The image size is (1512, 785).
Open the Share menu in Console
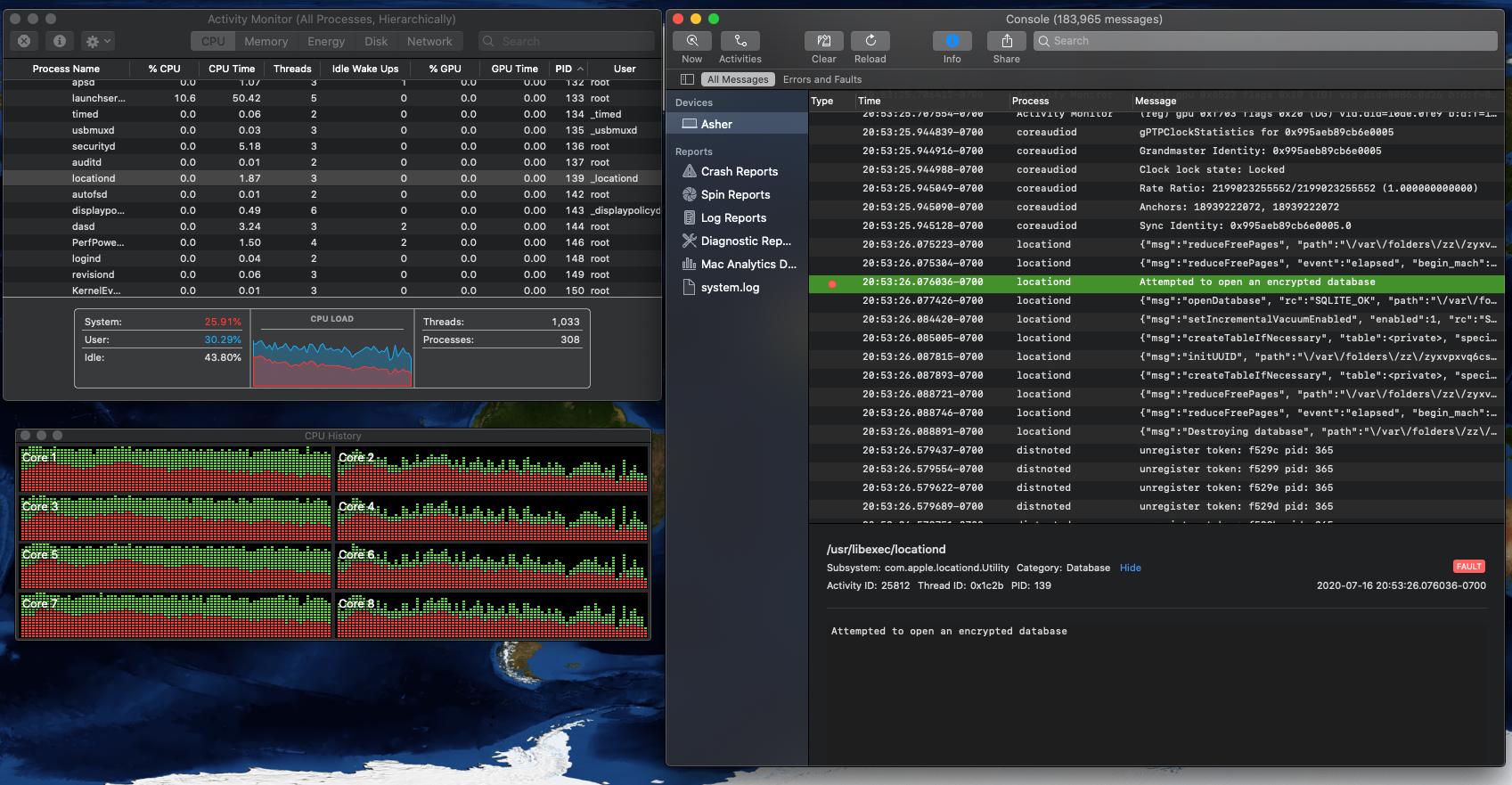point(1006,41)
